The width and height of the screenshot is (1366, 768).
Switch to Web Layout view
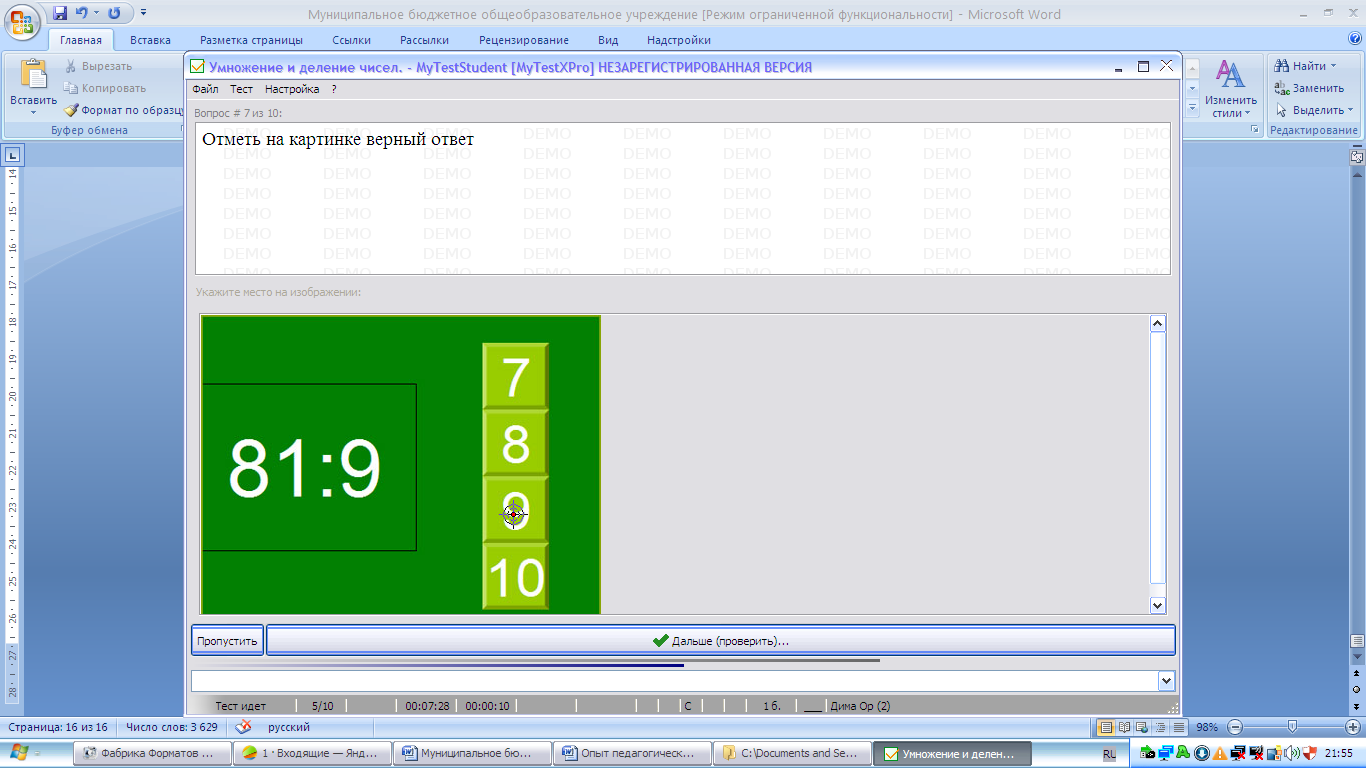pyautogui.click(x=1142, y=727)
